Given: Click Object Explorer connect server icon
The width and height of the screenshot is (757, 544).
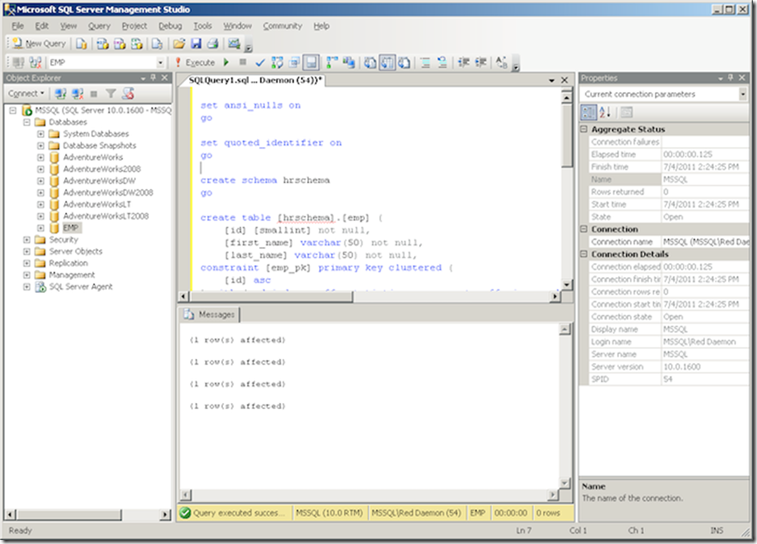Looking at the screenshot, I should coord(60,93).
